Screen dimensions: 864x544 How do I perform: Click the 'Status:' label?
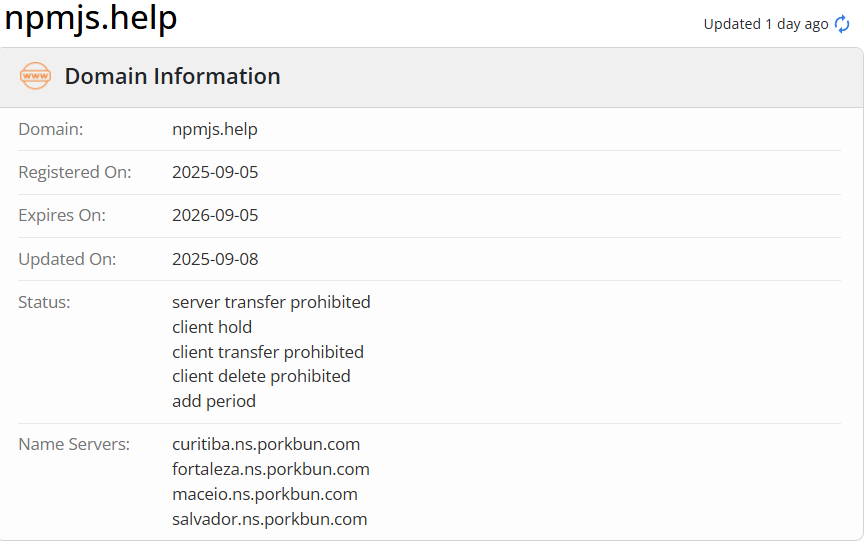point(44,302)
